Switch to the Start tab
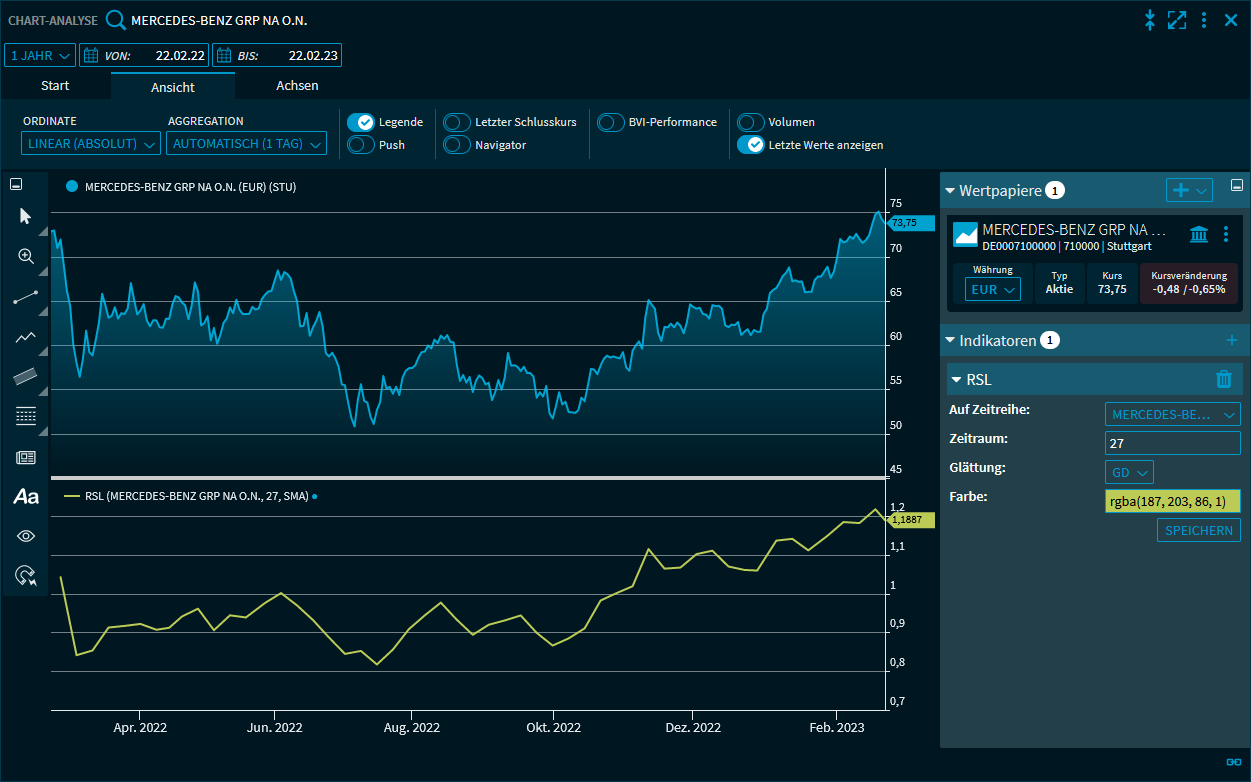Screen dimensions: 1251x782 click(x=55, y=86)
